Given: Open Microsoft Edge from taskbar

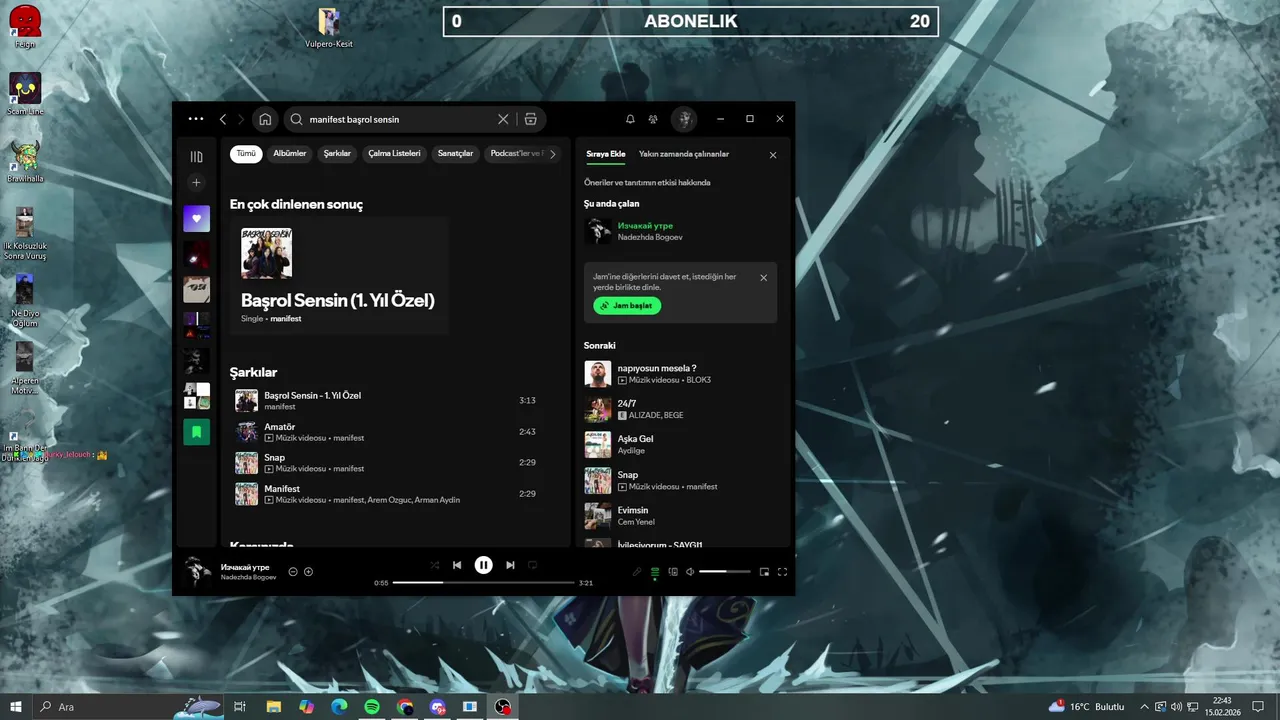Looking at the screenshot, I should pos(339,707).
